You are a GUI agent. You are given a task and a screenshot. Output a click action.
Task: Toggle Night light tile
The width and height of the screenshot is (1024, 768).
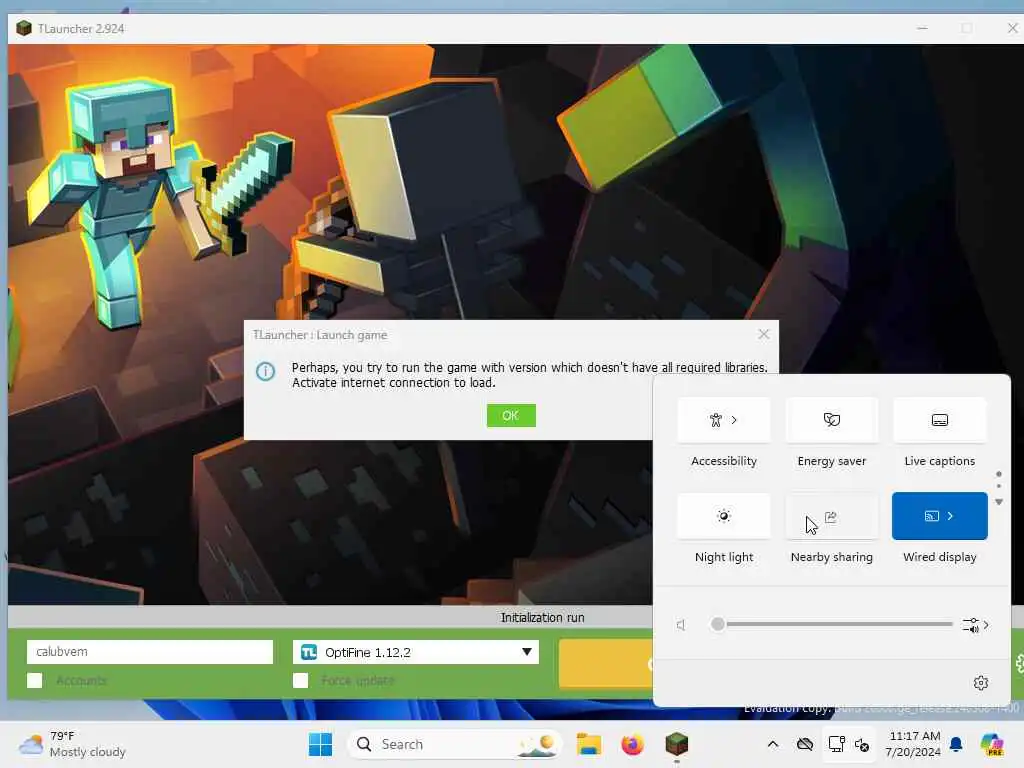click(x=724, y=516)
